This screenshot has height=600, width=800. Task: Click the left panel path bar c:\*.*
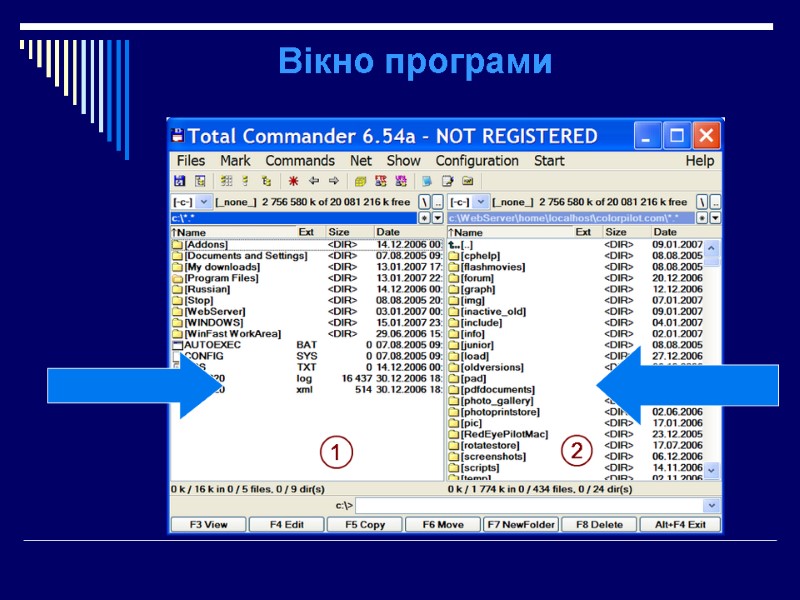[294, 218]
